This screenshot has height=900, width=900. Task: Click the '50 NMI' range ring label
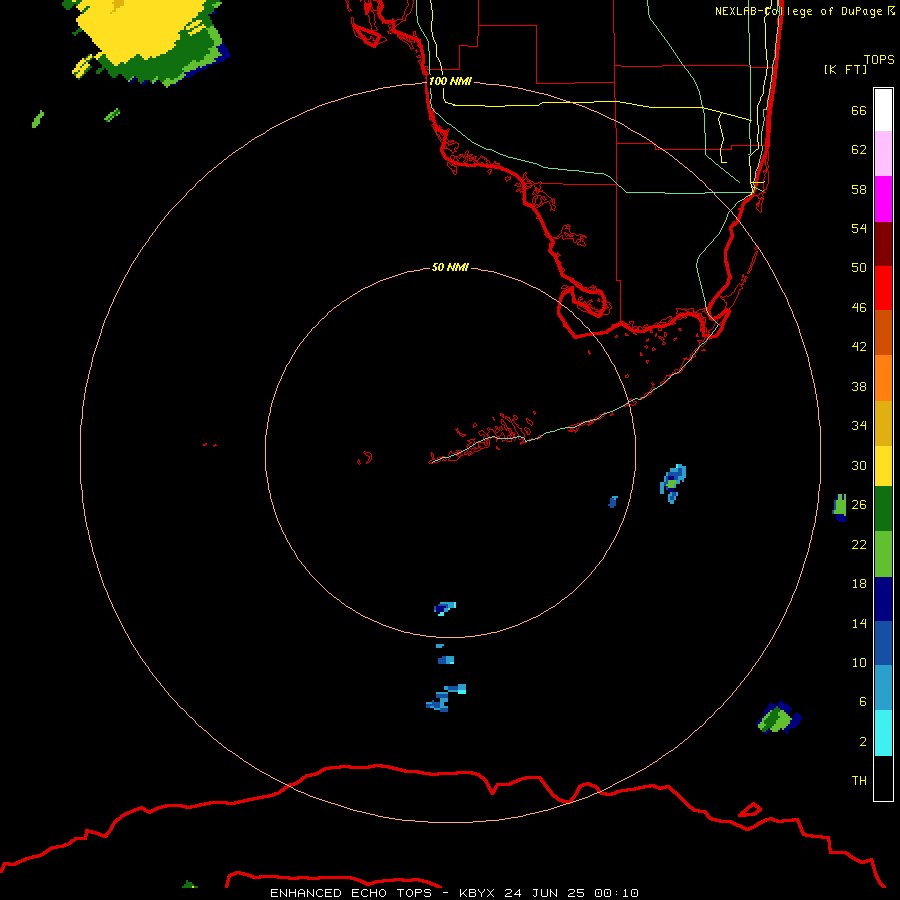(450, 267)
